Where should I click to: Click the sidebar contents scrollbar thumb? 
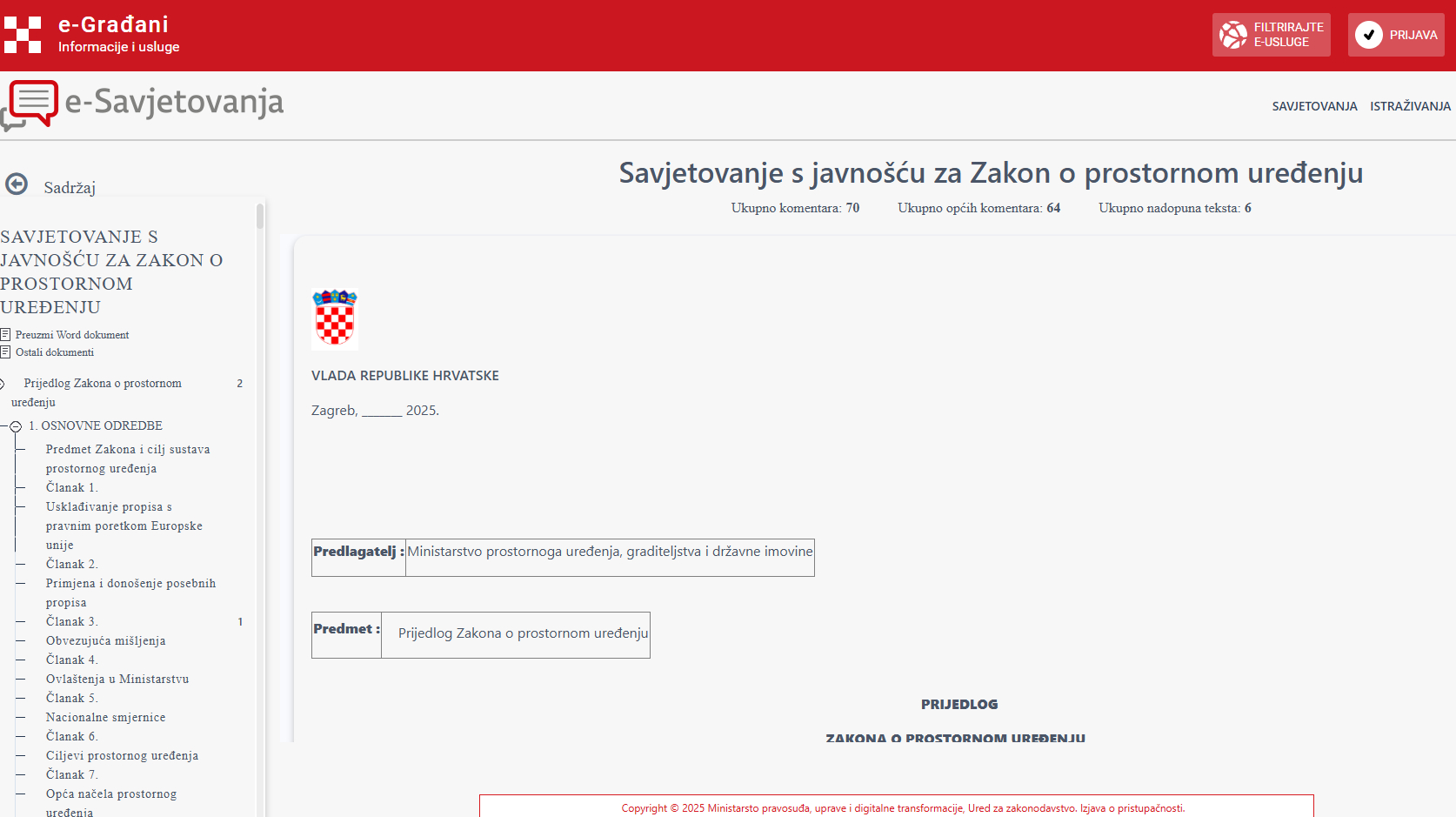(x=260, y=216)
